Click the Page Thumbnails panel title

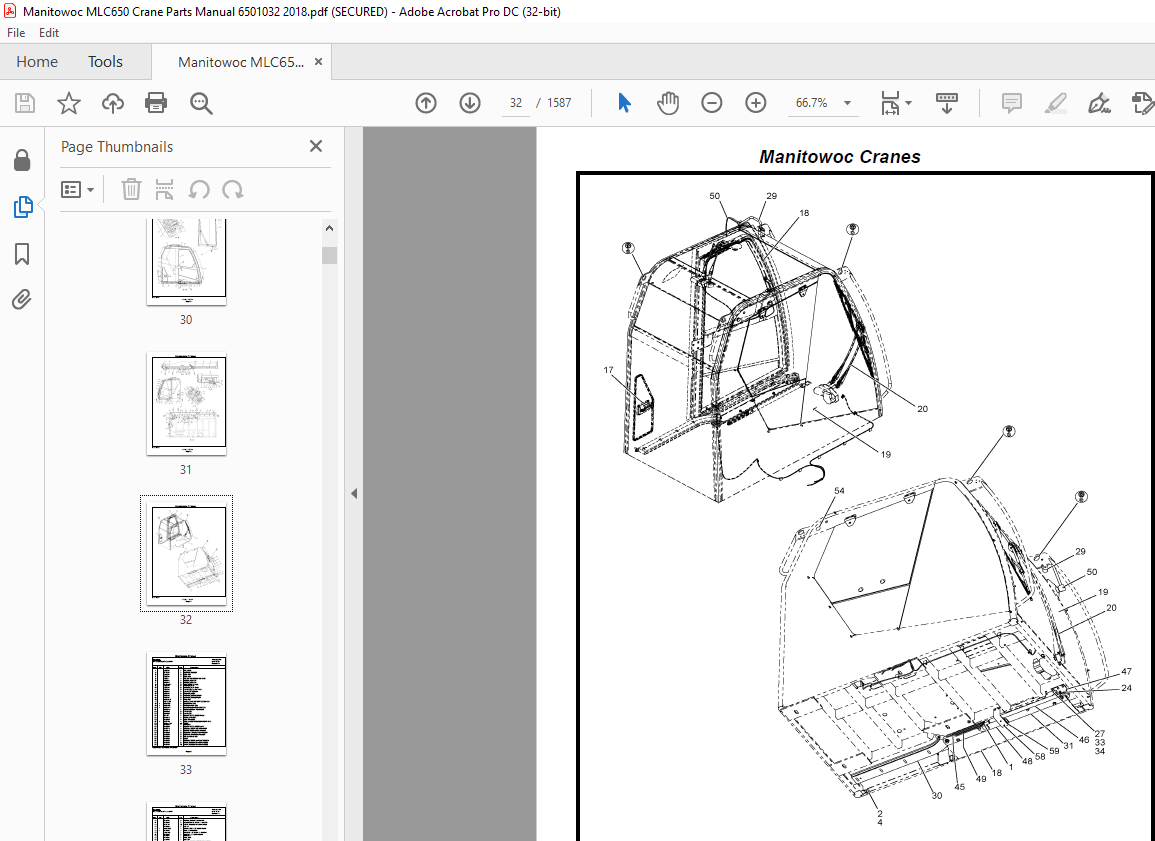pyautogui.click(x=117, y=147)
